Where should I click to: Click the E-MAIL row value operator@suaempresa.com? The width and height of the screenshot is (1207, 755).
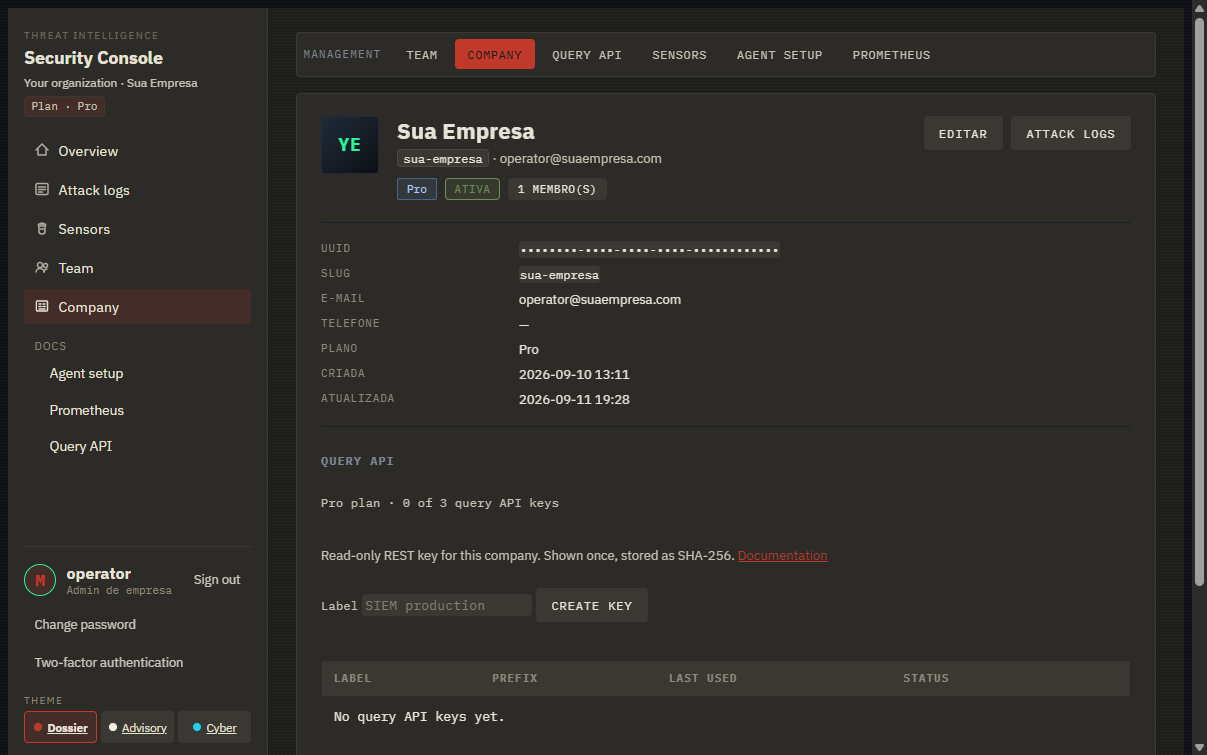click(x=600, y=299)
